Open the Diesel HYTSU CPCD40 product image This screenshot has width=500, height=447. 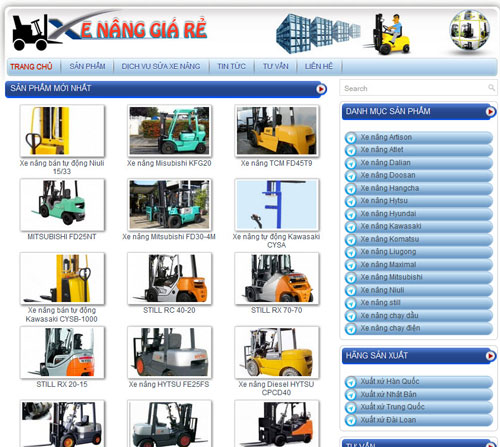point(277,352)
